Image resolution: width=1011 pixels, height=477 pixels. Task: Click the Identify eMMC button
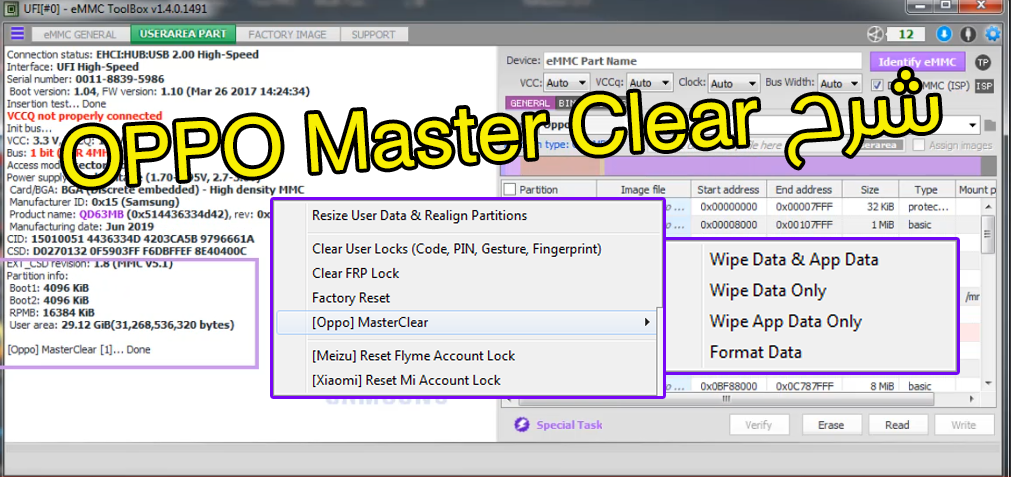[918, 62]
